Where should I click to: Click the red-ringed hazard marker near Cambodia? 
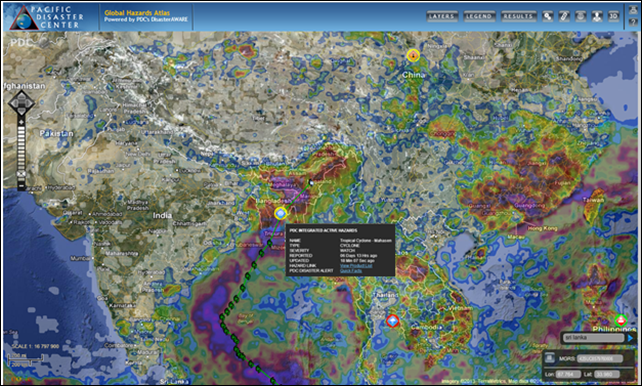coord(393,321)
